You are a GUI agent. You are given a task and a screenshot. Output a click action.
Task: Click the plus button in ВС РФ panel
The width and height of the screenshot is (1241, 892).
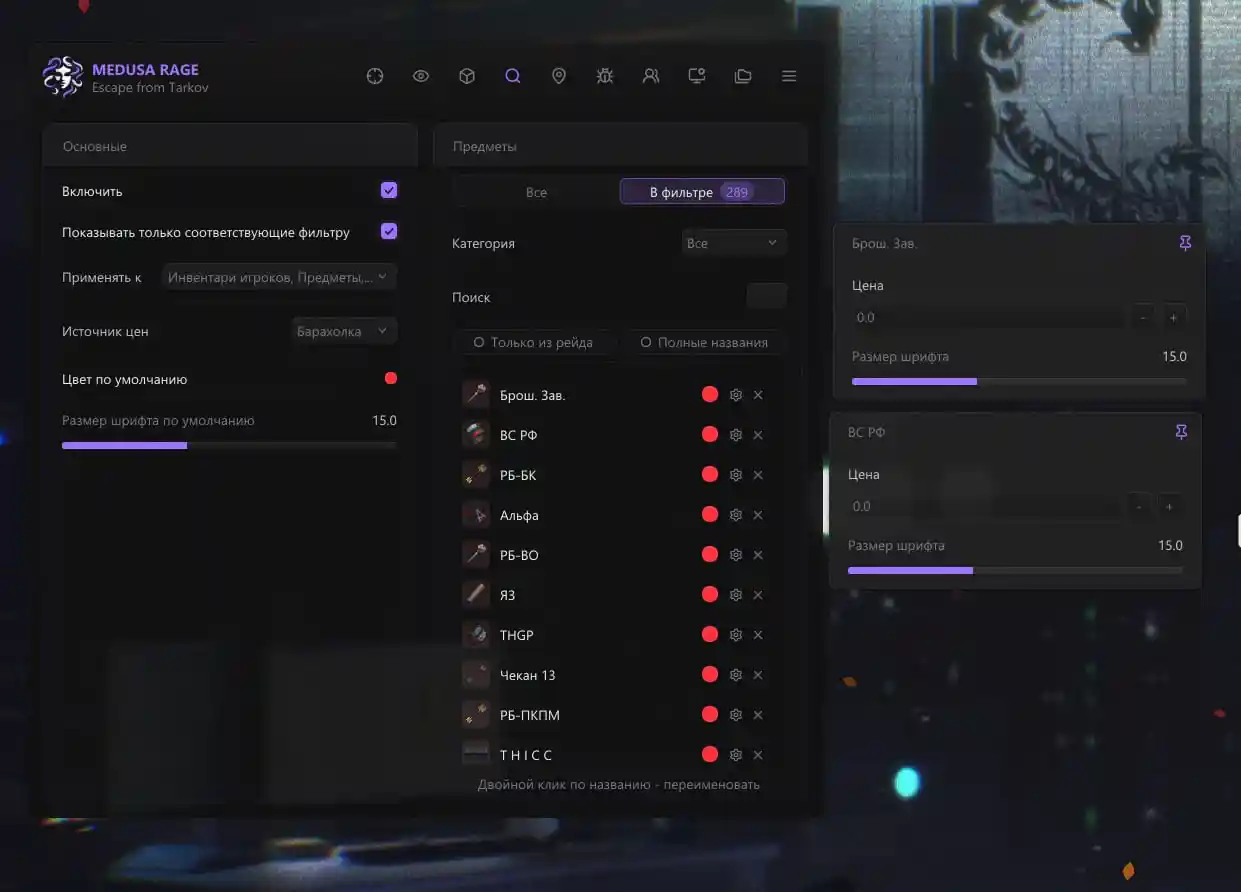[1169, 506]
